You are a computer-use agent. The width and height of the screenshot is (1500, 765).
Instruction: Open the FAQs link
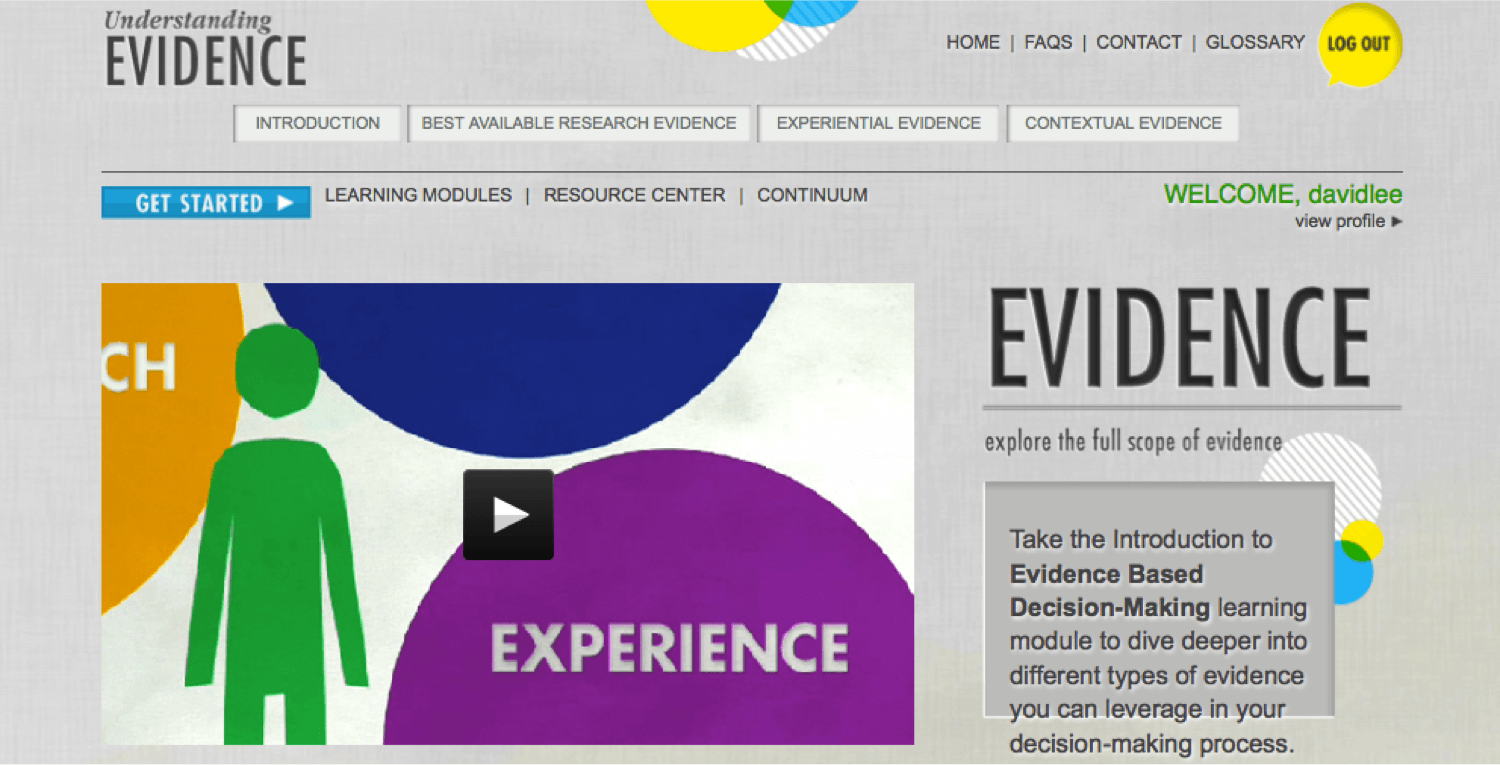click(1048, 42)
